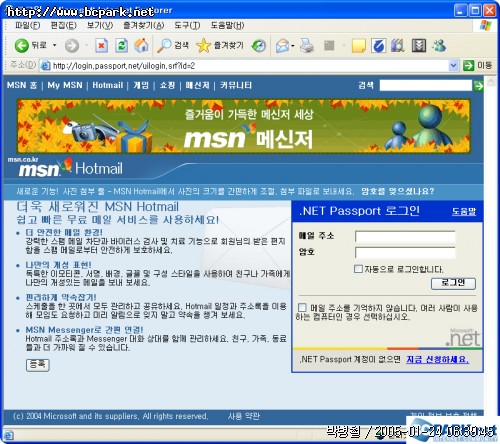
Task: Click the grayed-out edit toolbar icon
Action: tap(329, 46)
